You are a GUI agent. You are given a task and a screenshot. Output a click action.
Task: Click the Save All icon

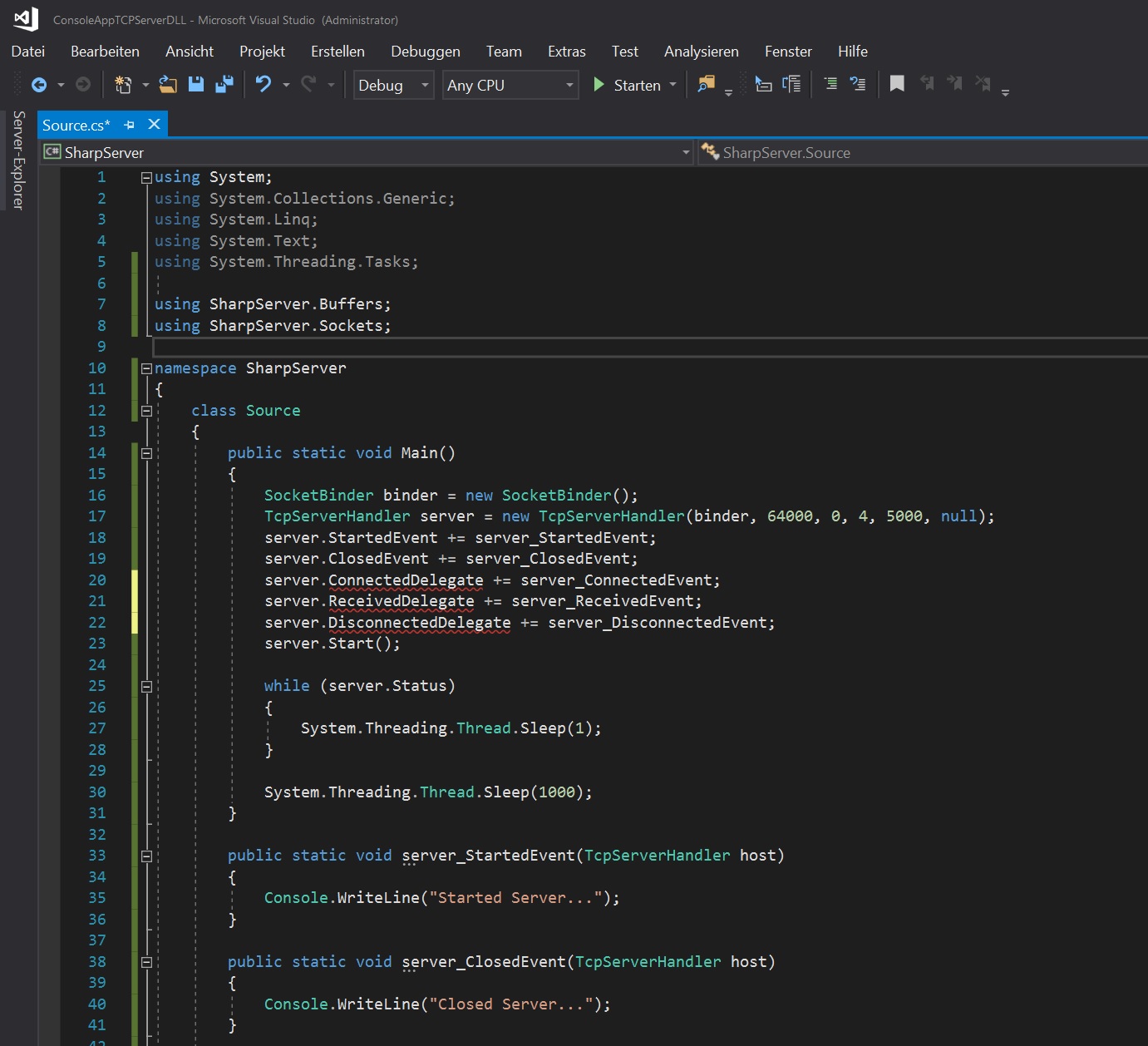224,85
